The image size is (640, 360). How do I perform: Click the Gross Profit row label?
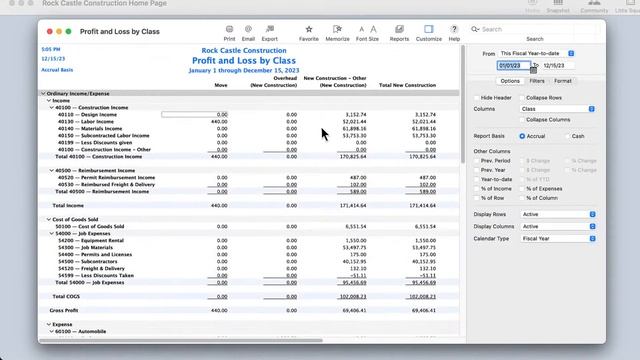(x=64, y=311)
